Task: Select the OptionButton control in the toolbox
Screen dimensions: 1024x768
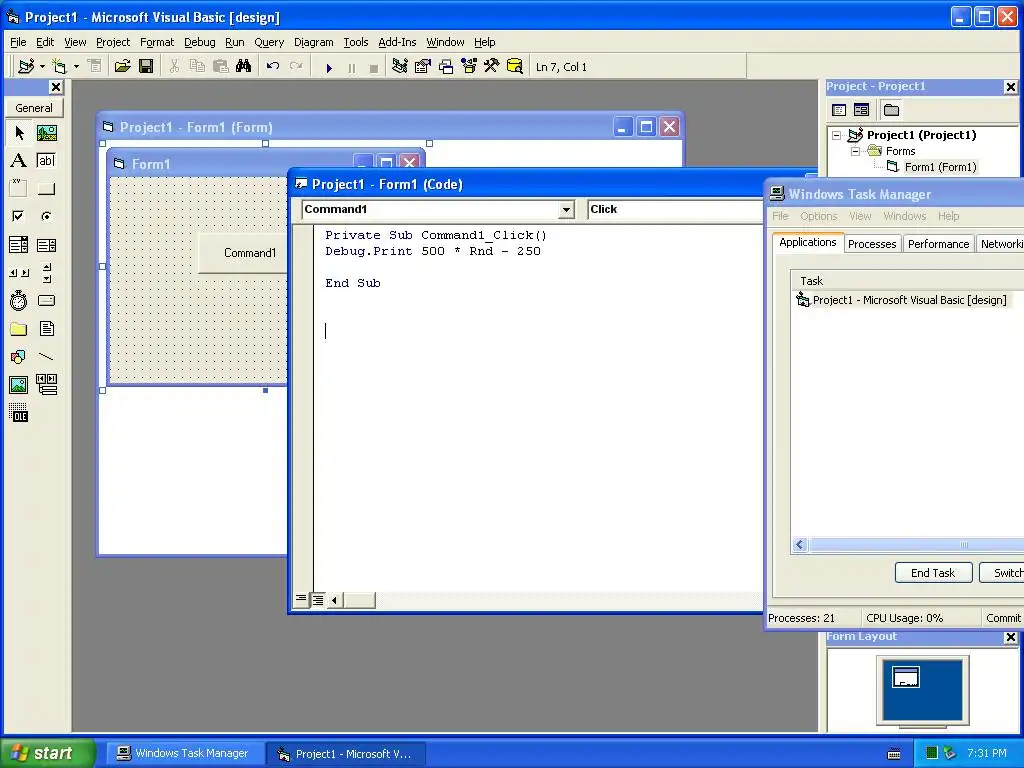Action: click(46, 216)
